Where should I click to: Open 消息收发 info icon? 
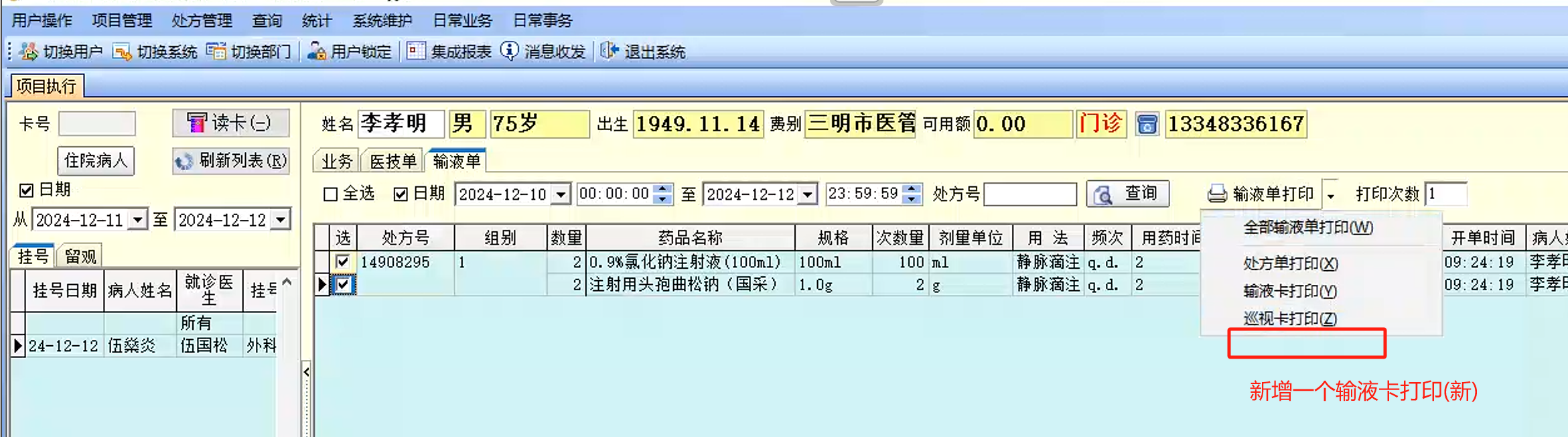click(510, 51)
